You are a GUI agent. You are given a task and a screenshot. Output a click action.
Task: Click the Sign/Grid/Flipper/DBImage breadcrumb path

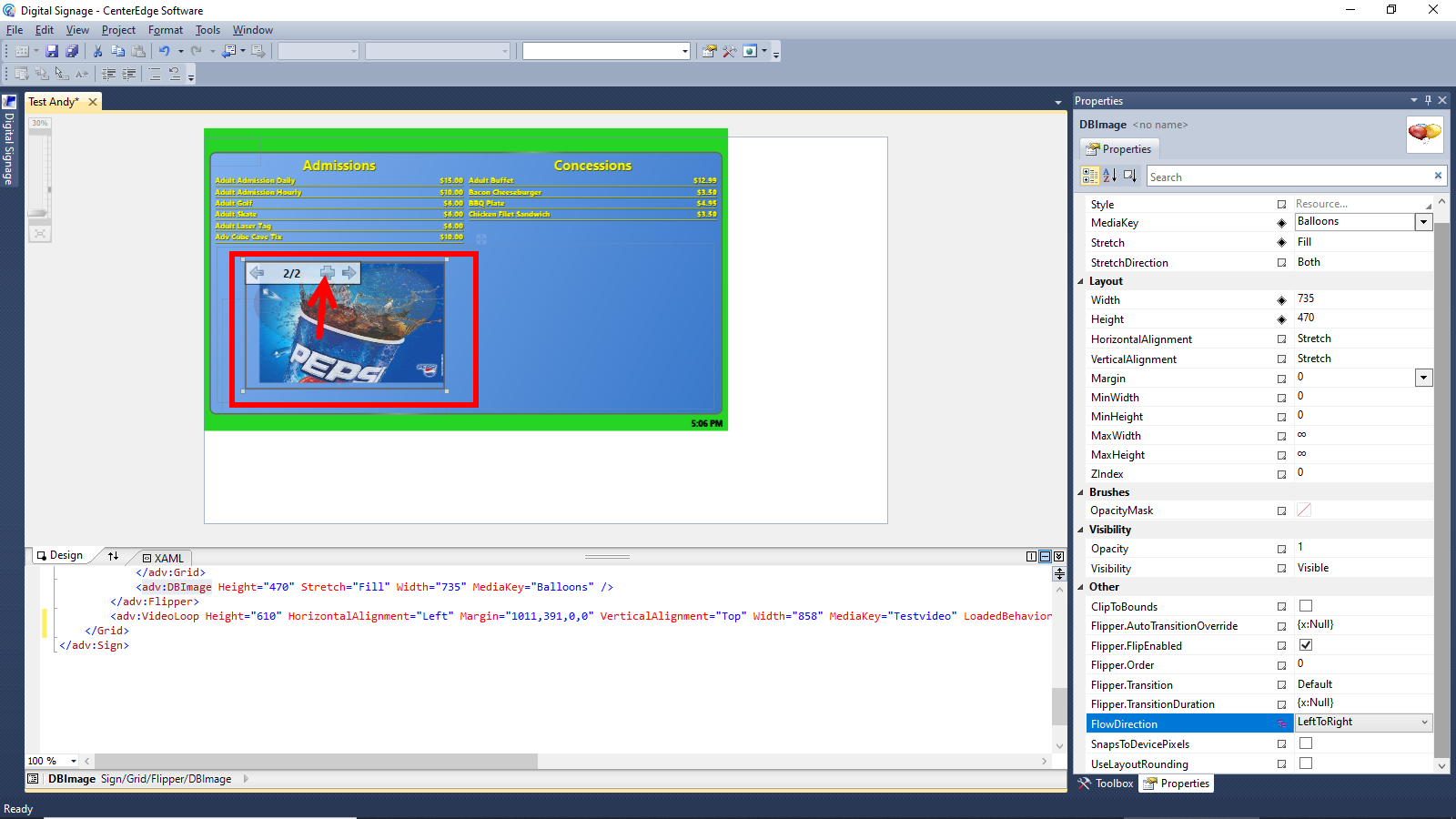coord(166,779)
